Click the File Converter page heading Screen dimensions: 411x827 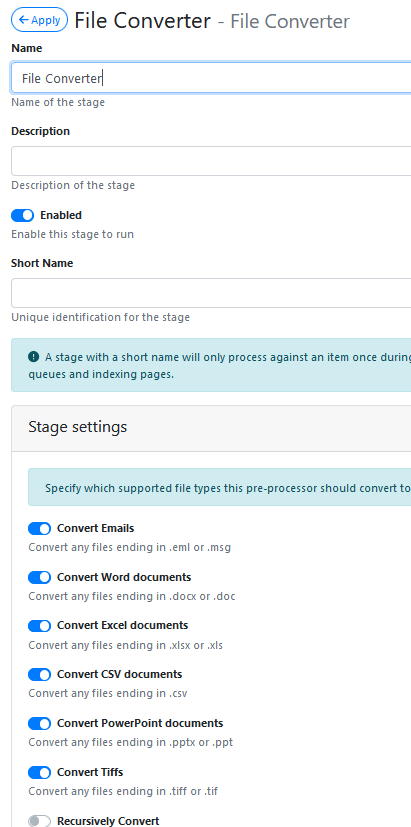(142, 21)
